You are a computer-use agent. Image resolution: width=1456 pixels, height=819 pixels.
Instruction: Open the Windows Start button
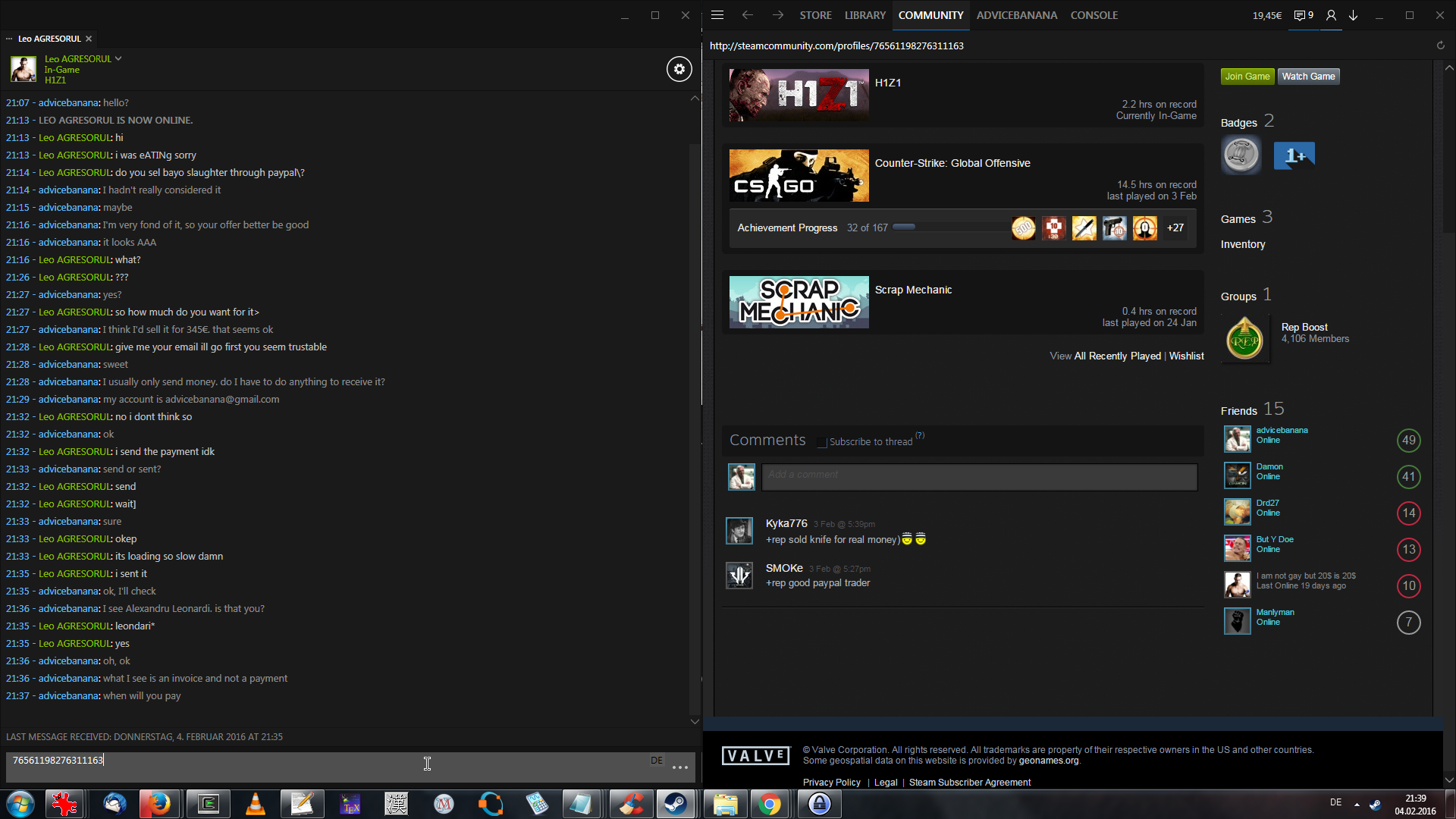point(20,804)
